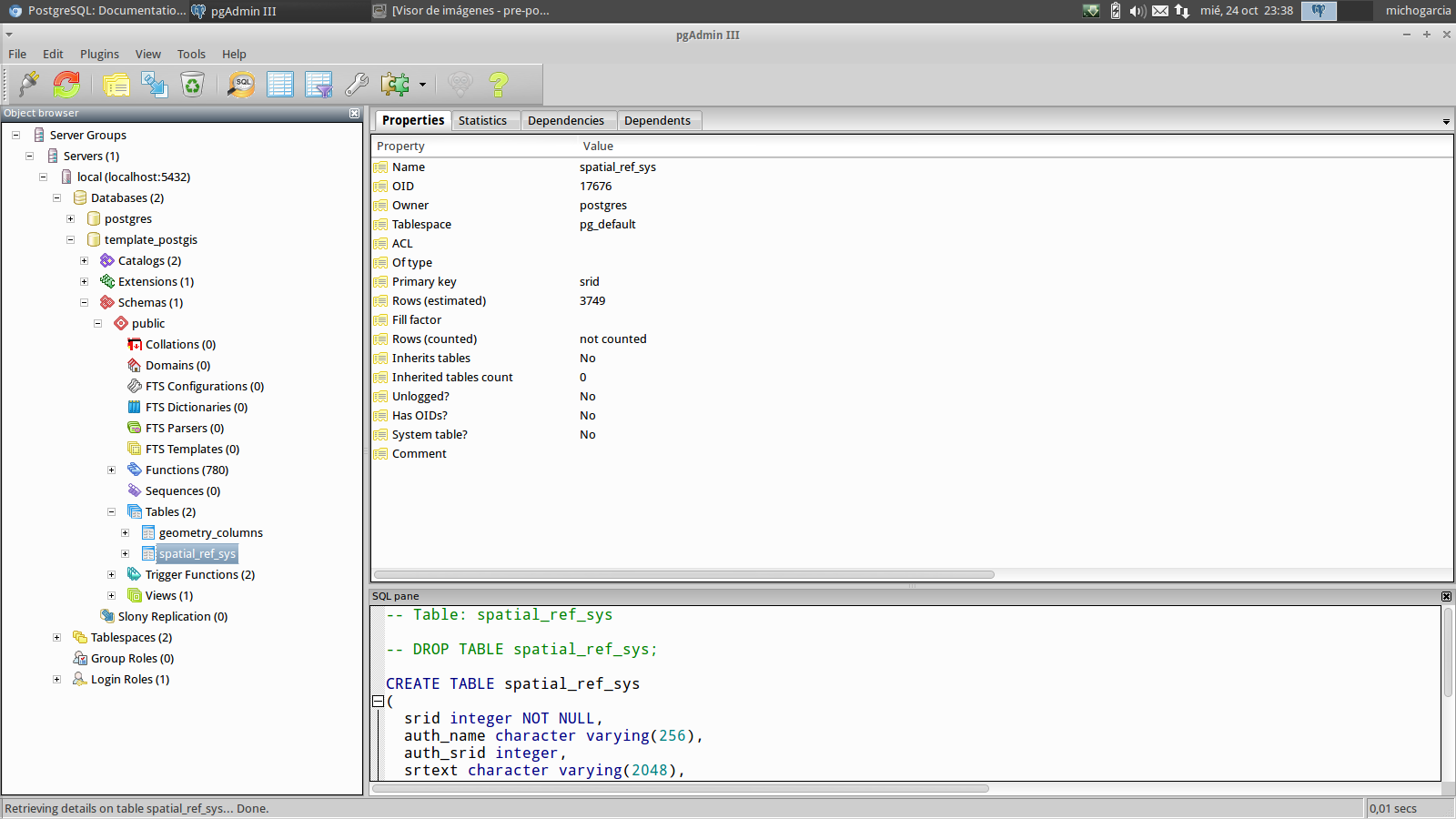The height and width of the screenshot is (819, 1456).
Task: Open the object properties toolbar icon
Action: coord(116,85)
